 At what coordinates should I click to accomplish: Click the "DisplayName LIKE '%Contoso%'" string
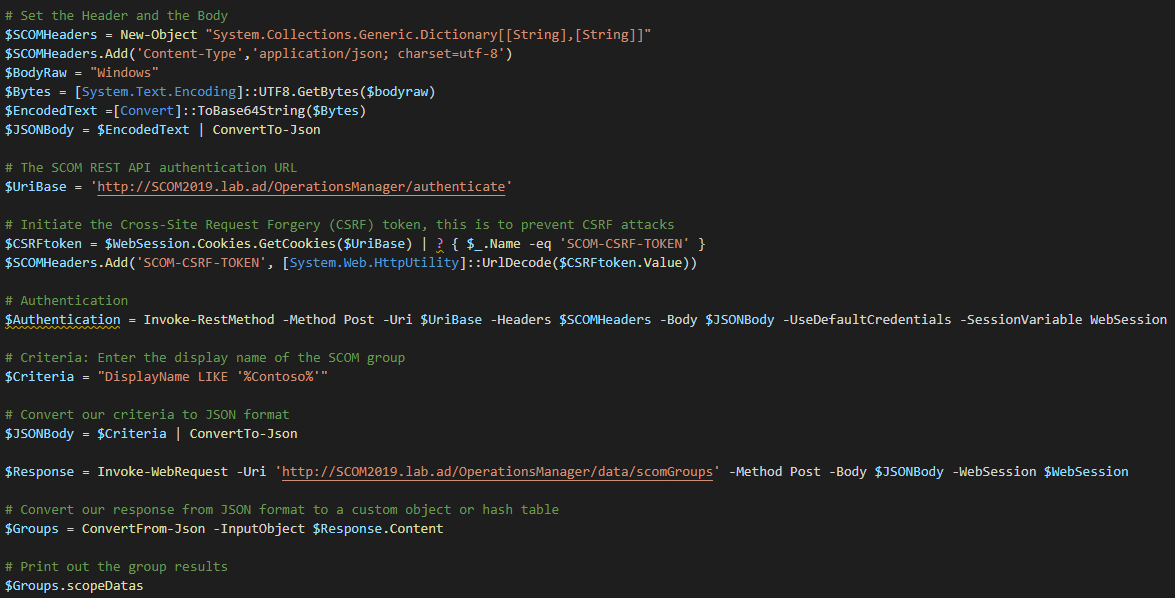(213, 377)
